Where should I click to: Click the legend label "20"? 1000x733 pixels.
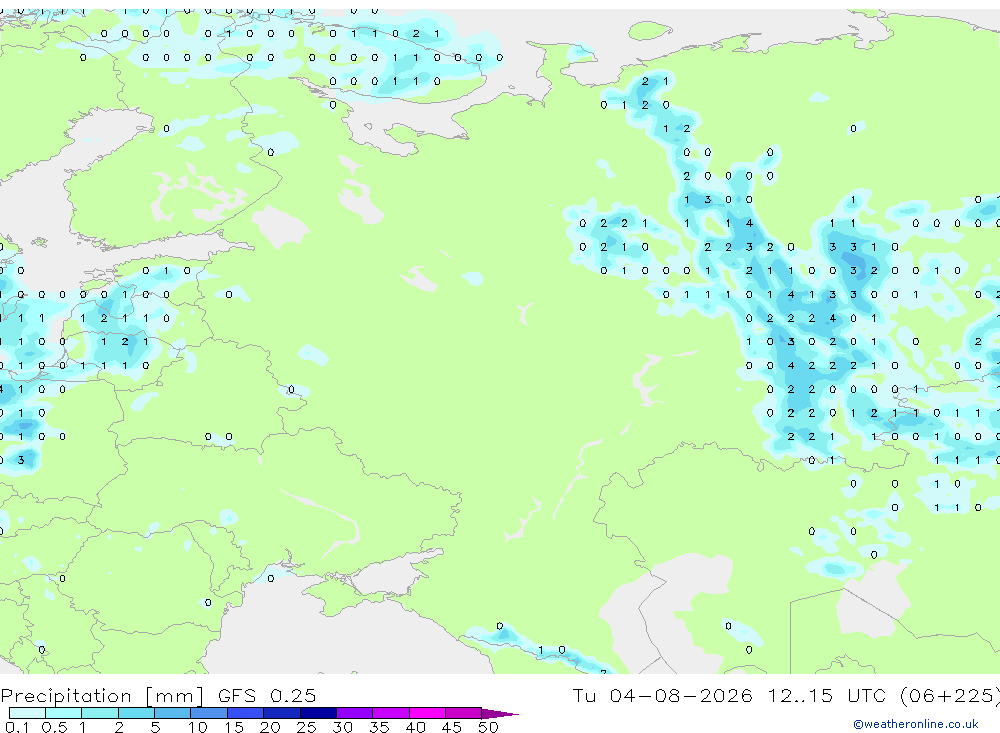pos(270,727)
